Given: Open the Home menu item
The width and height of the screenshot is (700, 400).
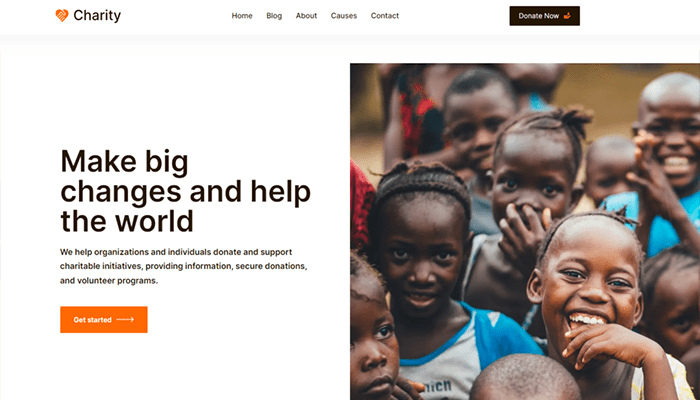Looking at the screenshot, I should click(x=242, y=16).
